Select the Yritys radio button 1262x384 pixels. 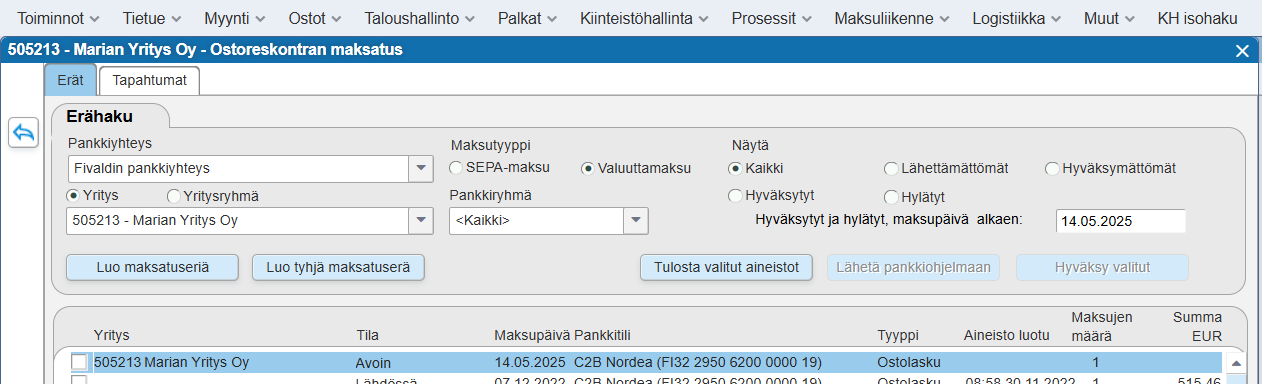pyautogui.click(x=73, y=195)
